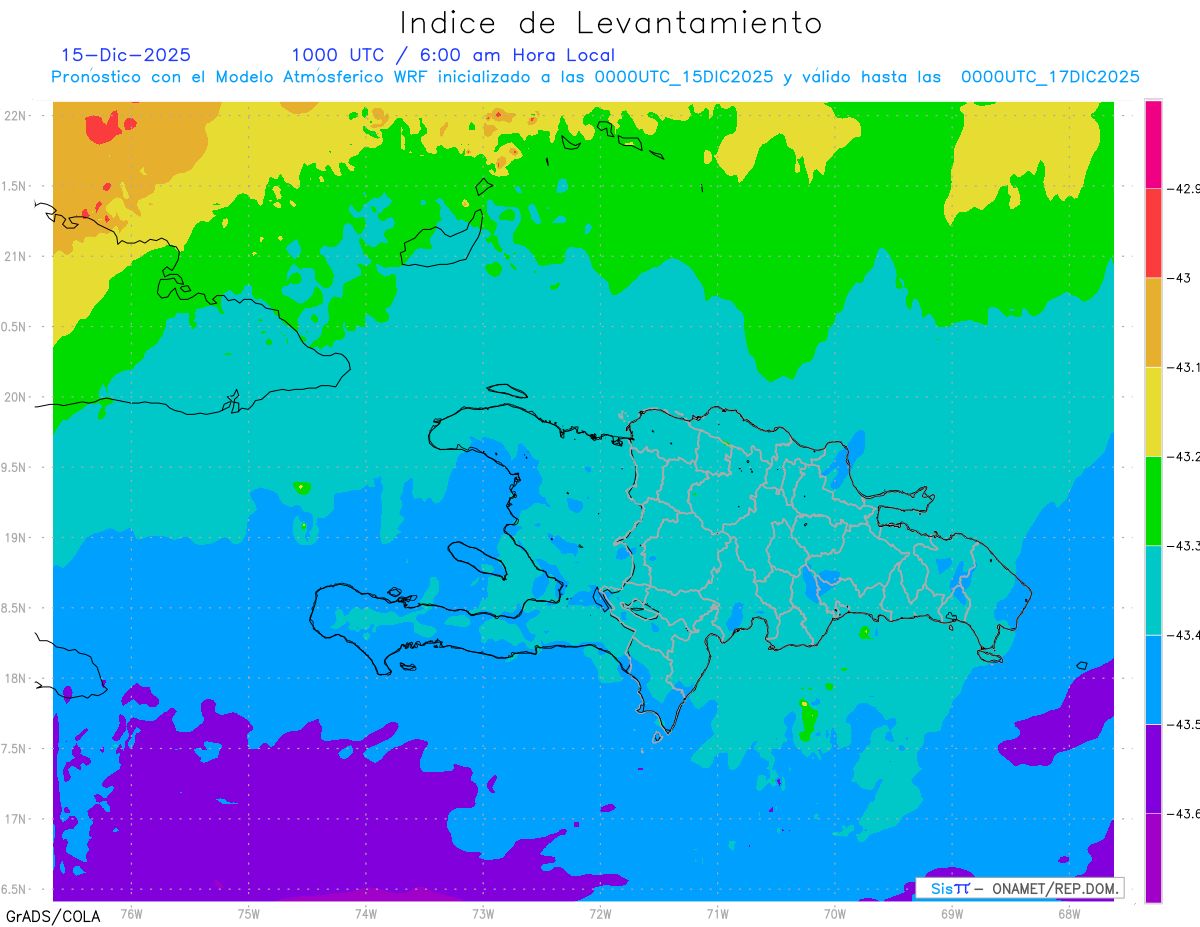Click the legend value "-42.9"
The width and height of the screenshot is (1200, 927).
[x=1184, y=188]
